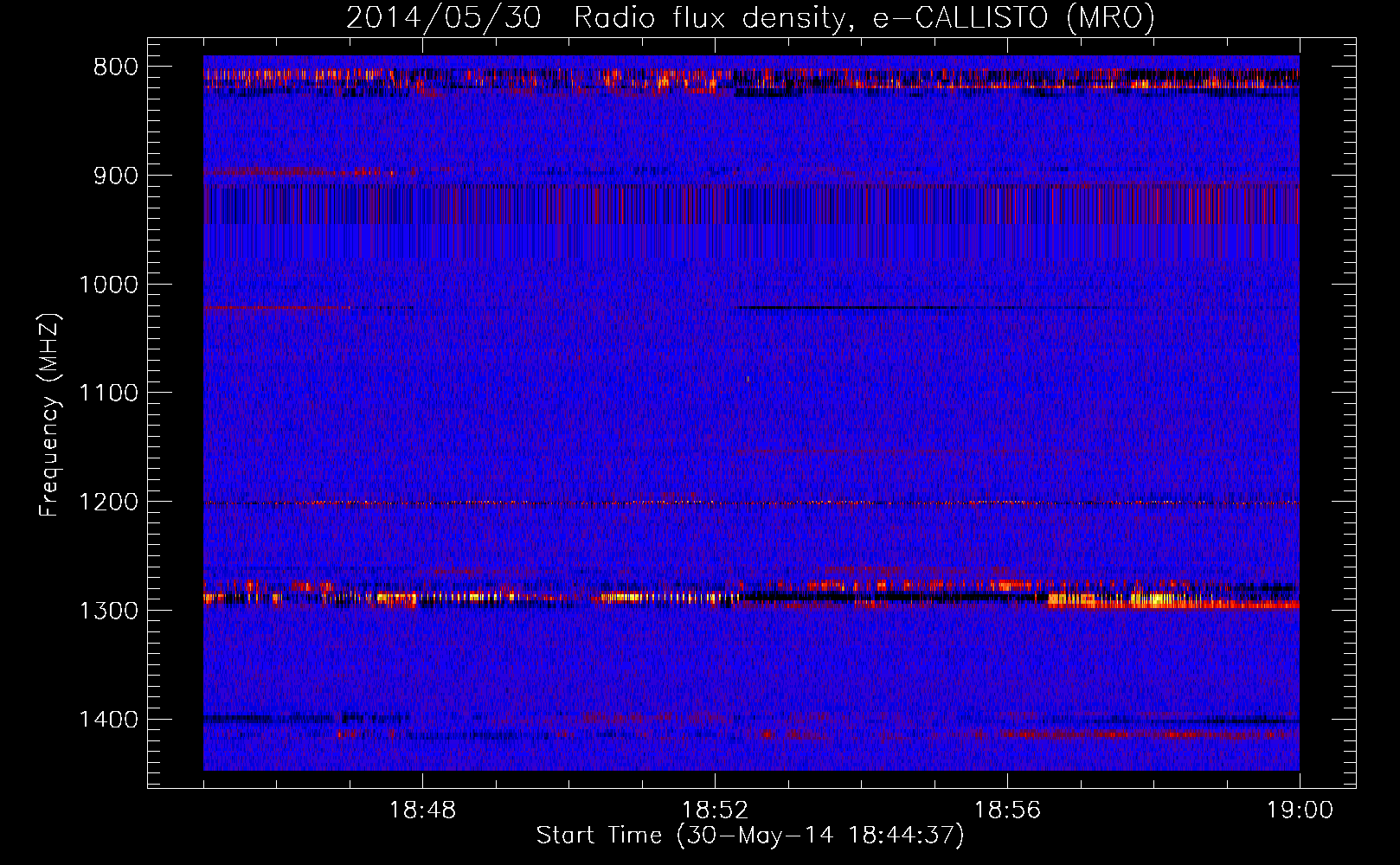Click the 800 frequency tick label

[x=115, y=67]
